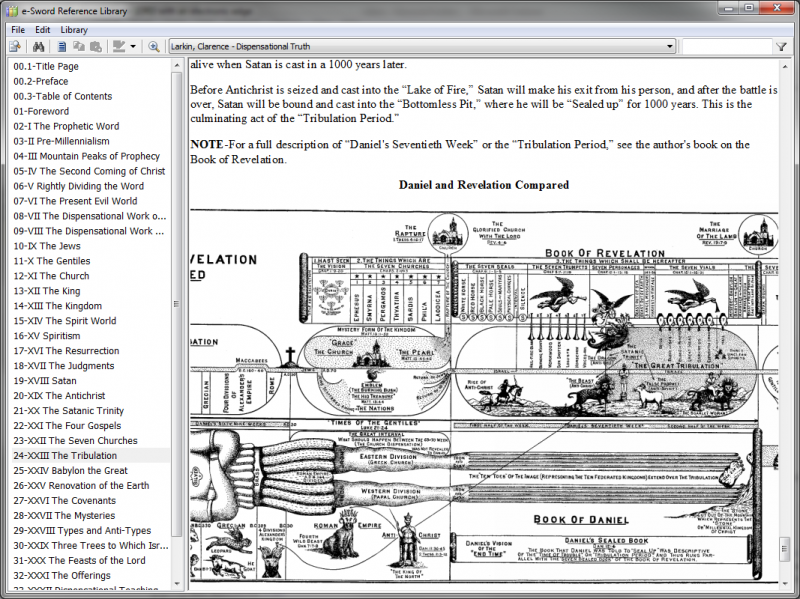The width and height of the screenshot is (800, 599).
Task: Select the "19-XVIII Satan" topic
Action: (45, 381)
